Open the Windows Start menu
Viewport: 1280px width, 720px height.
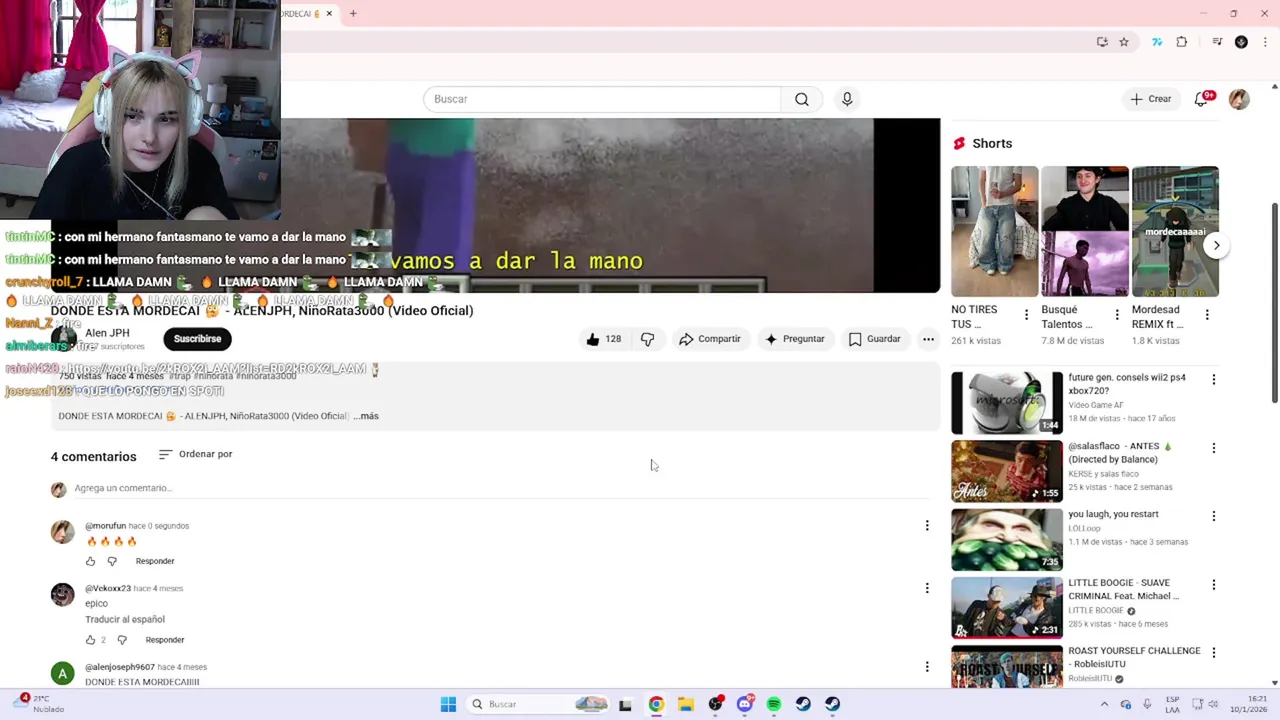point(448,704)
